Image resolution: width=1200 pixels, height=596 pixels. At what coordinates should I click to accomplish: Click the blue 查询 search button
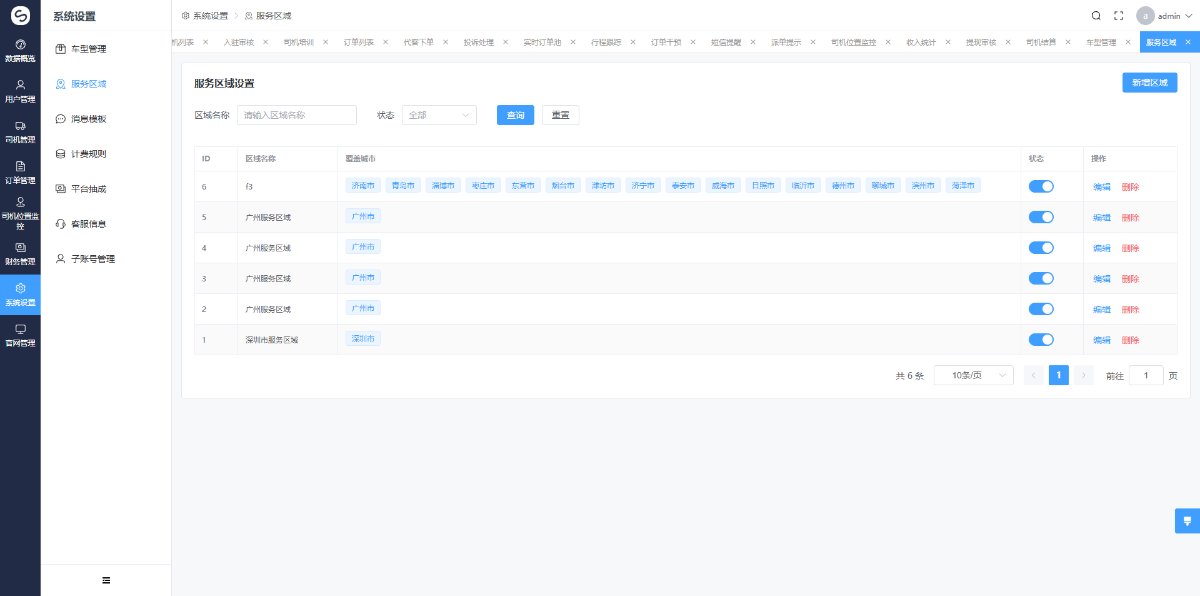click(x=515, y=115)
